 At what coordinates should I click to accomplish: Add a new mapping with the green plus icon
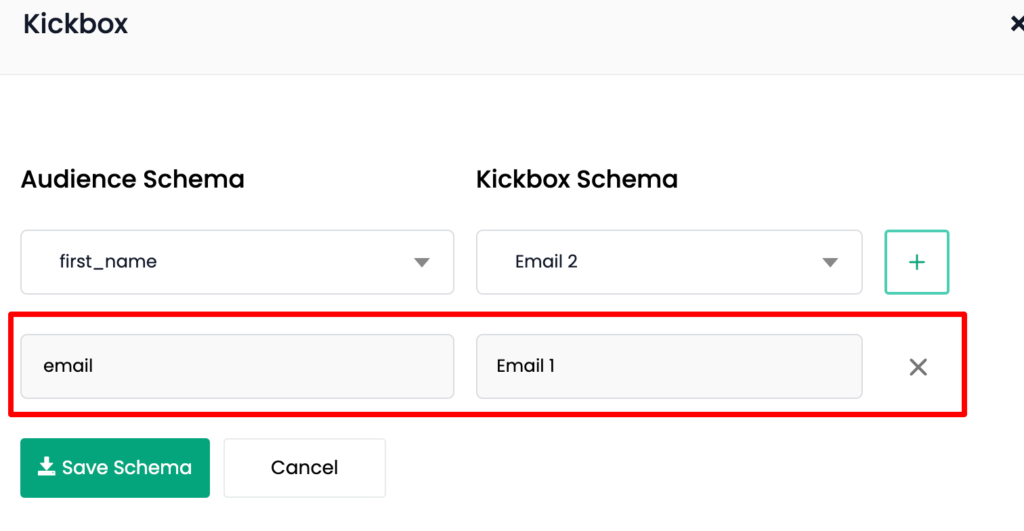[x=916, y=262]
